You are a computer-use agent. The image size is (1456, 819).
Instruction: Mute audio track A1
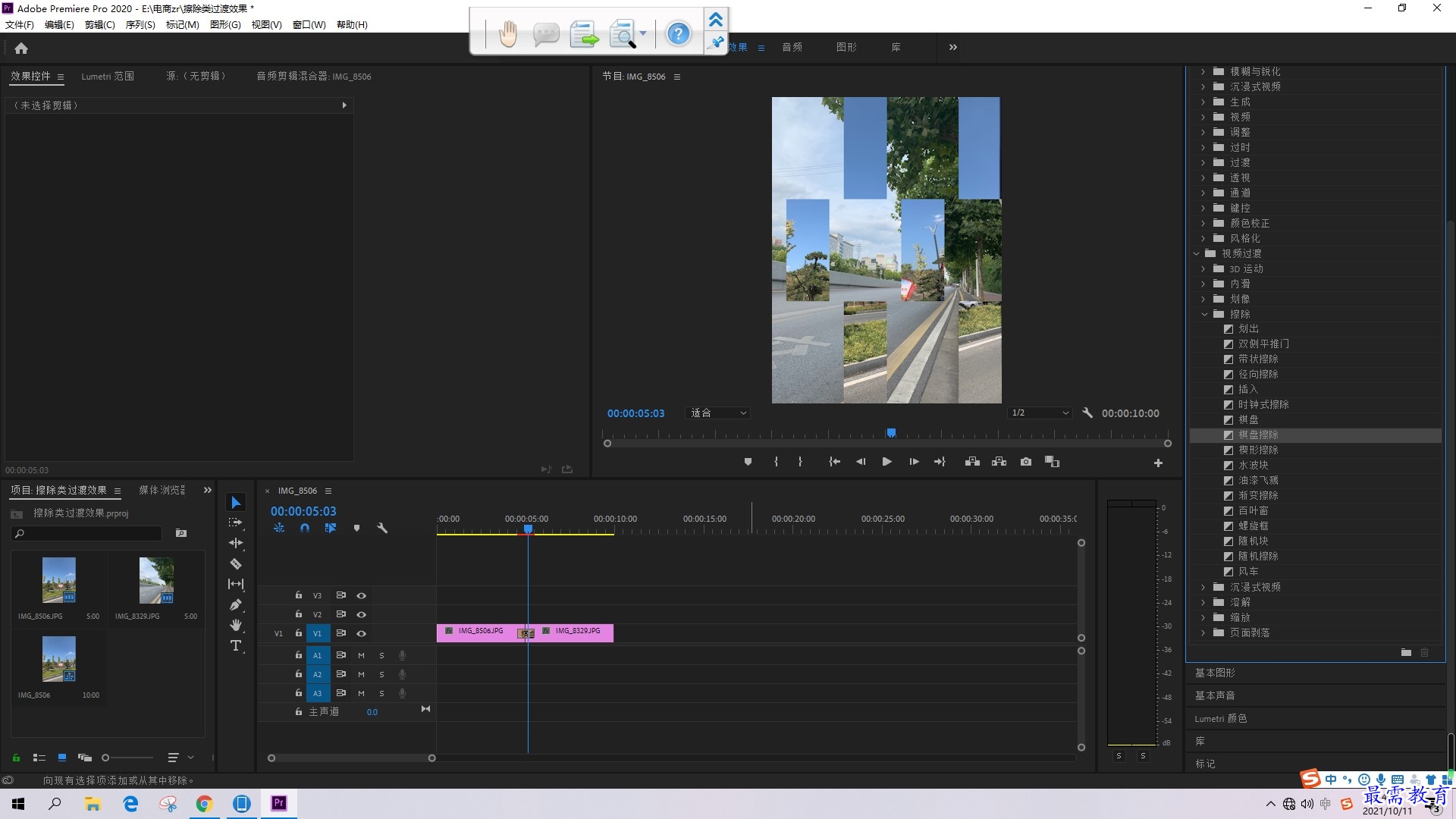pos(362,655)
